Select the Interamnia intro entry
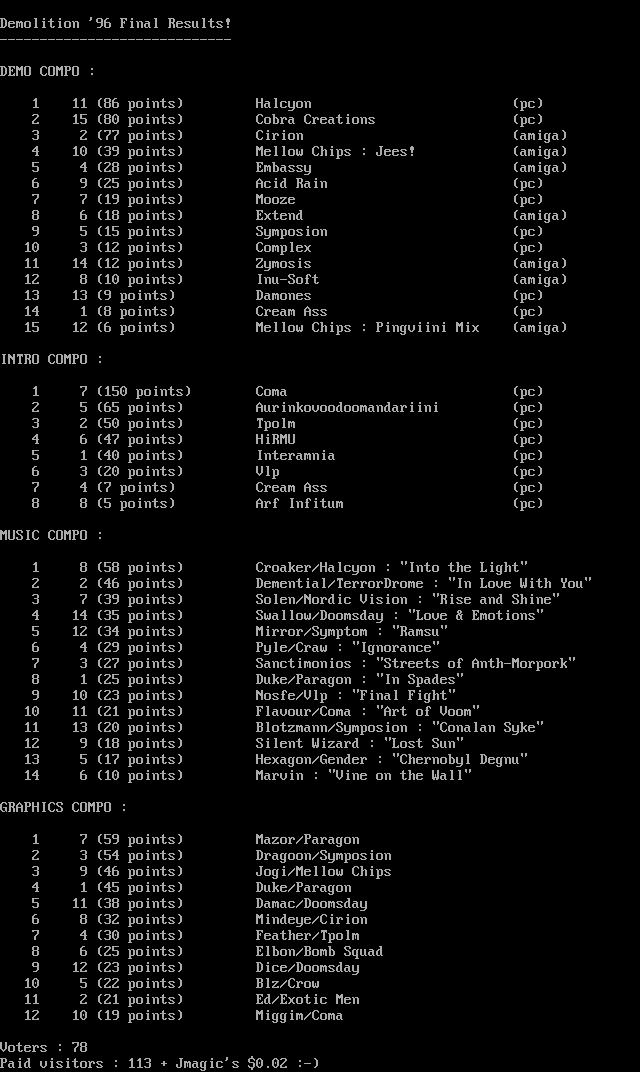640x1072 pixels. (x=295, y=455)
